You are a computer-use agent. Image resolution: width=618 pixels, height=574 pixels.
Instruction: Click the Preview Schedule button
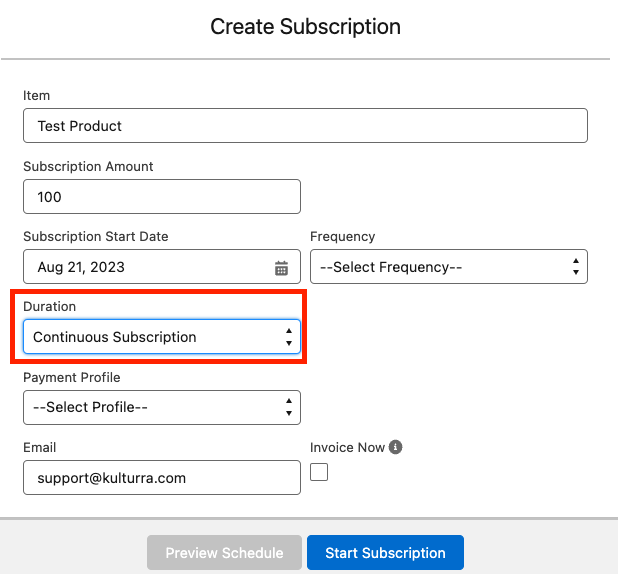coord(224,553)
